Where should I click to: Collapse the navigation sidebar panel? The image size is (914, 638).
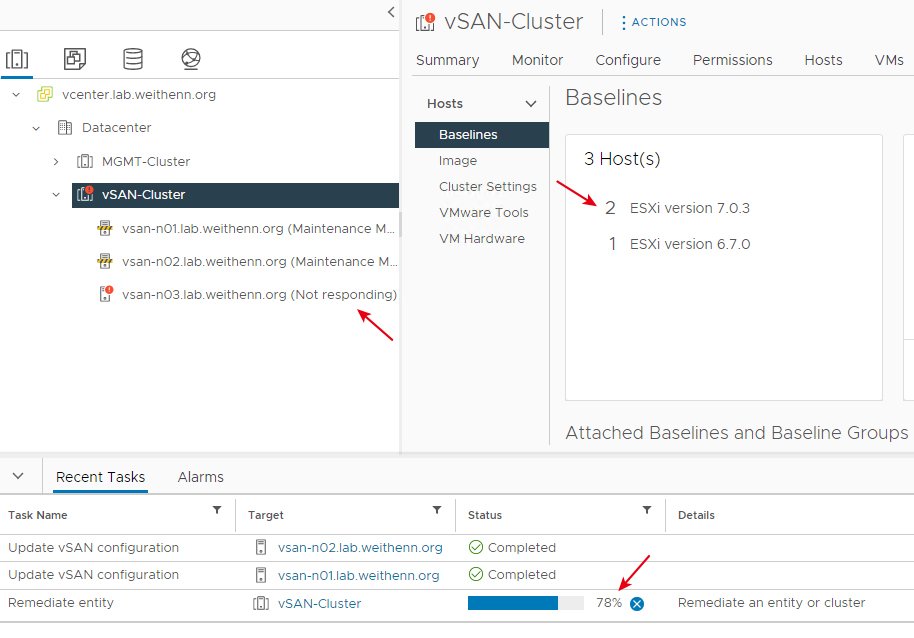391,12
